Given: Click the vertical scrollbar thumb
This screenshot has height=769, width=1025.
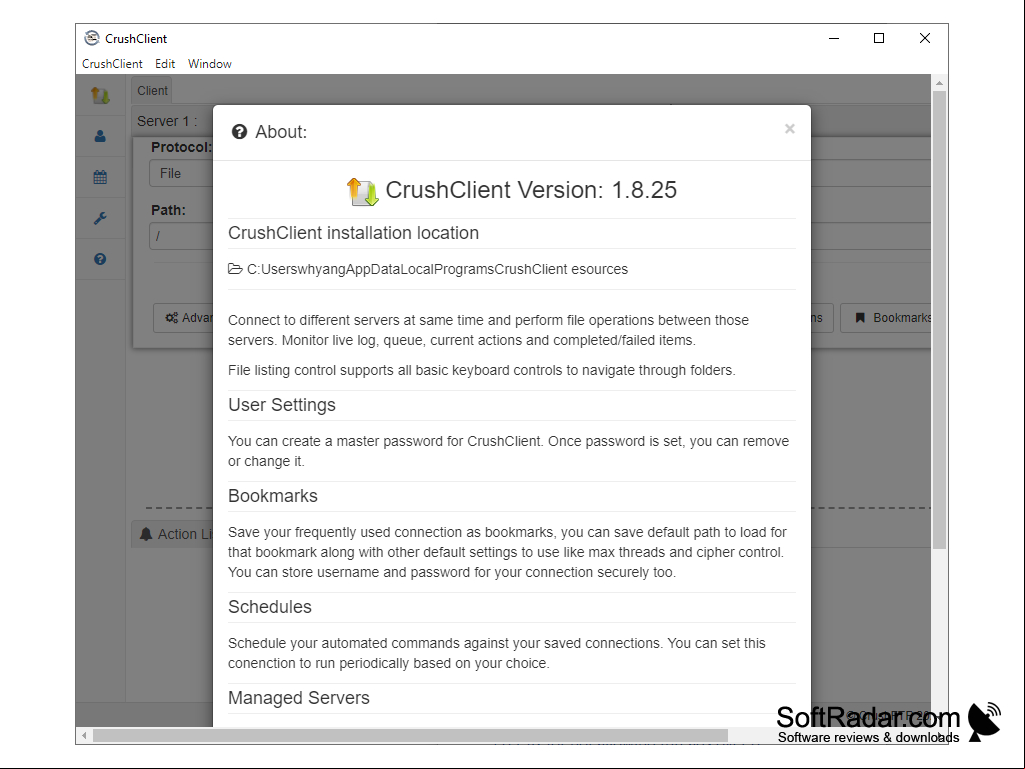Looking at the screenshot, I should click(939, 320).
